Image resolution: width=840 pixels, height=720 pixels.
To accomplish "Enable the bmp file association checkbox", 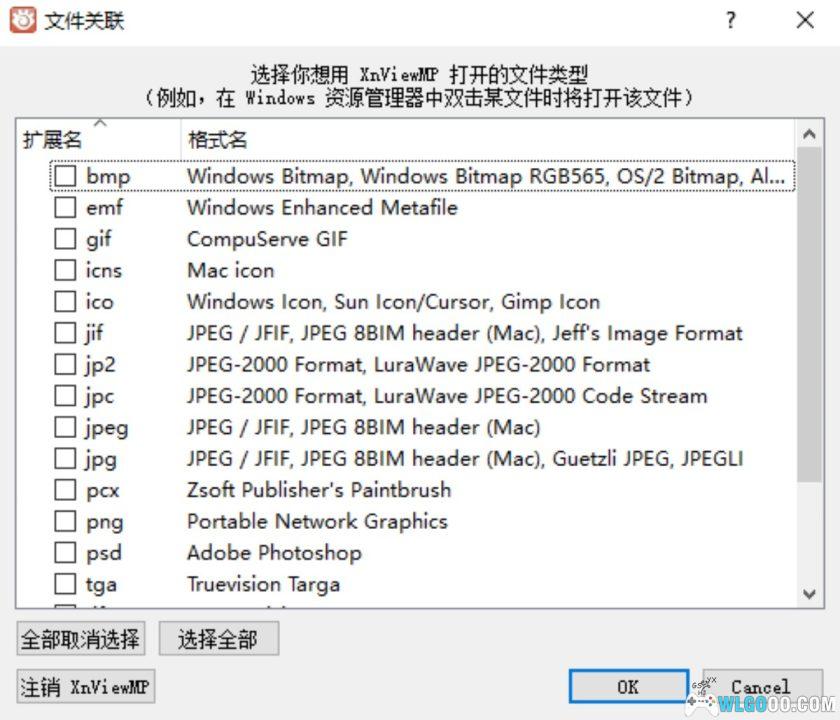I will 66,175.
